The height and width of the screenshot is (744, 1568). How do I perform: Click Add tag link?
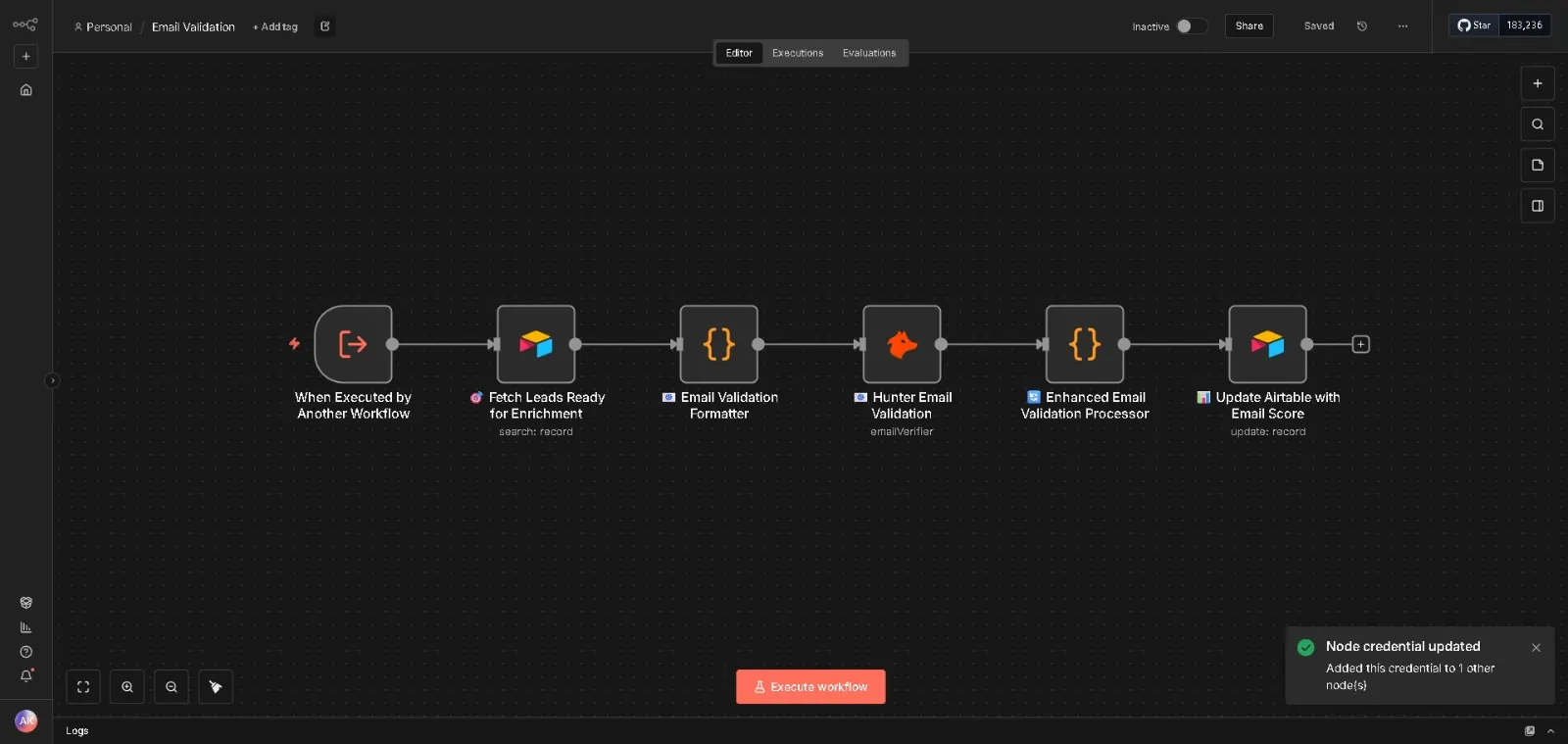click(x=275, y=26)
